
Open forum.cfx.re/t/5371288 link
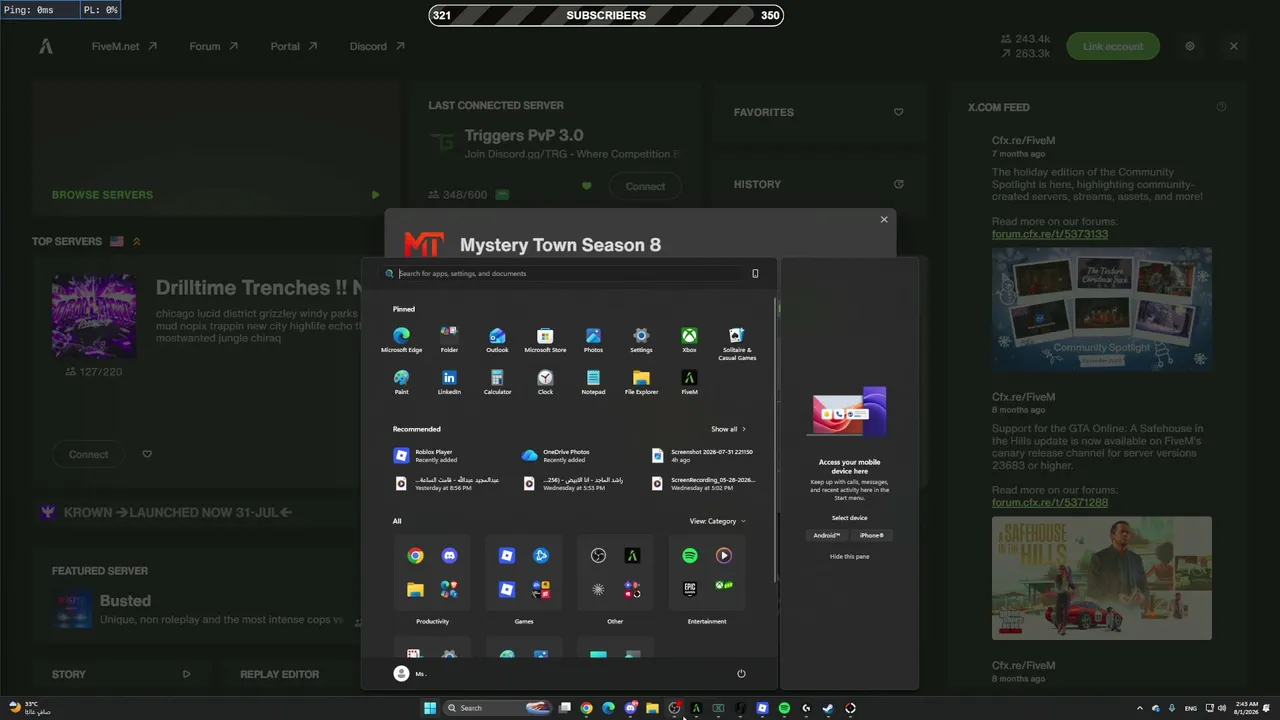[x=1050, y=502]
